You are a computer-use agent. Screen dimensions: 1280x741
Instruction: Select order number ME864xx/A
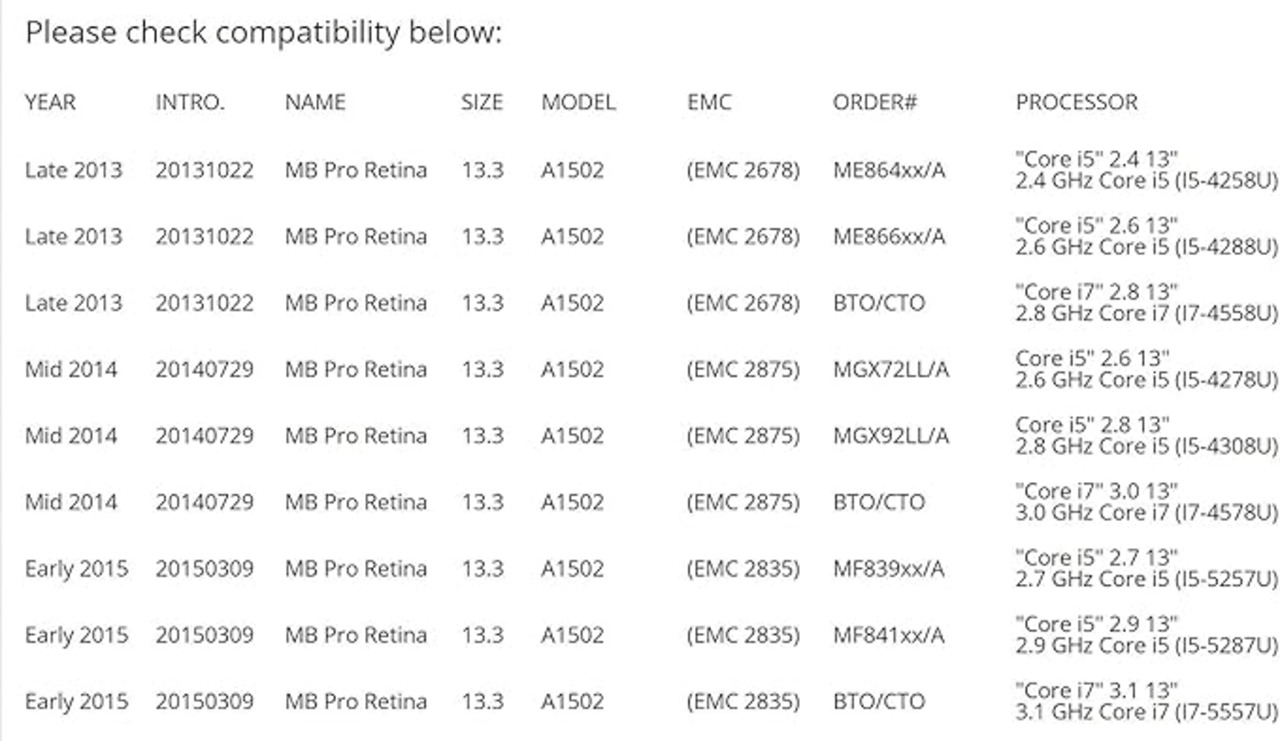(x=889, y=170)
